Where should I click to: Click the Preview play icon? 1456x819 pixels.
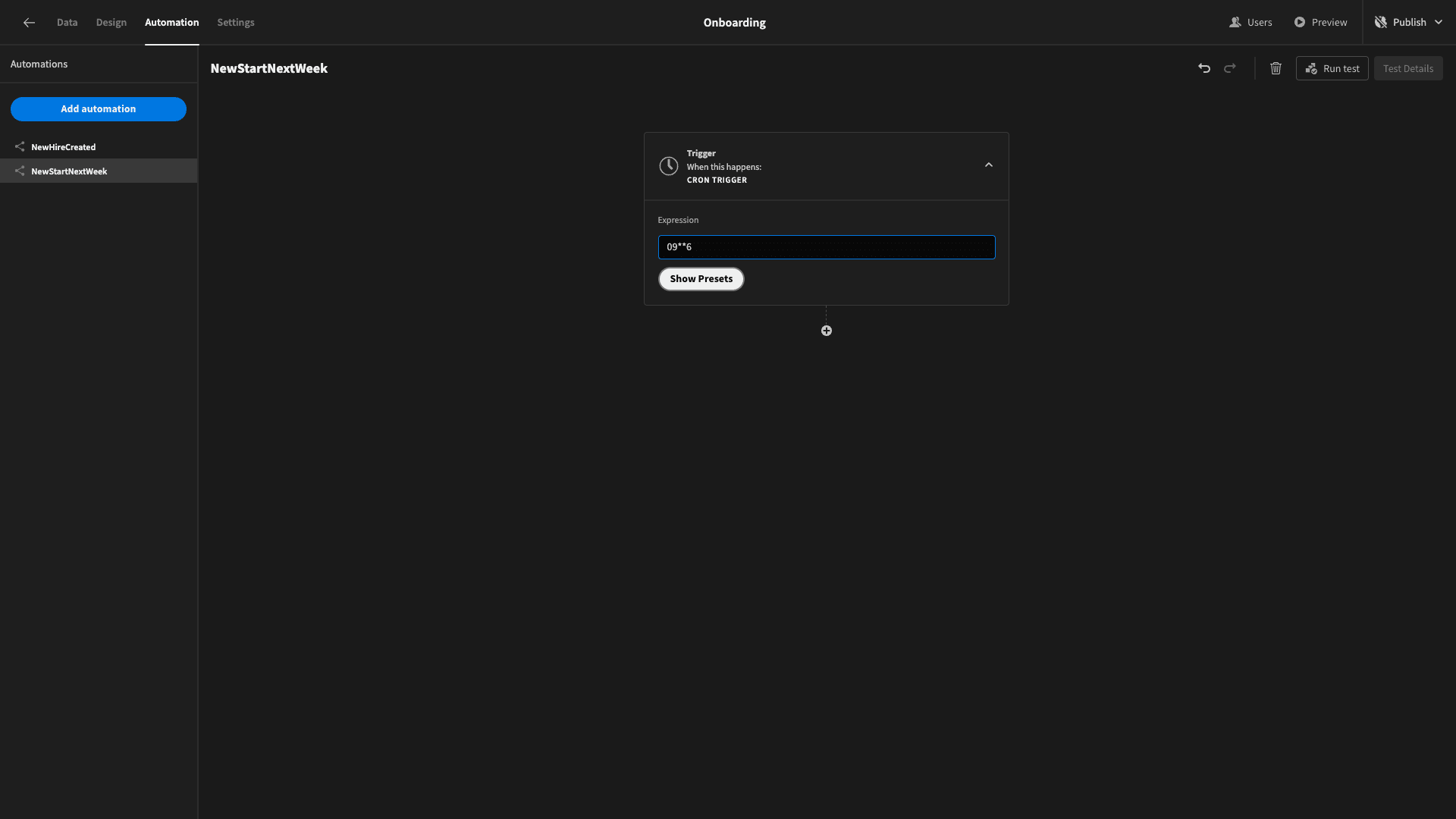point(1300,23)
